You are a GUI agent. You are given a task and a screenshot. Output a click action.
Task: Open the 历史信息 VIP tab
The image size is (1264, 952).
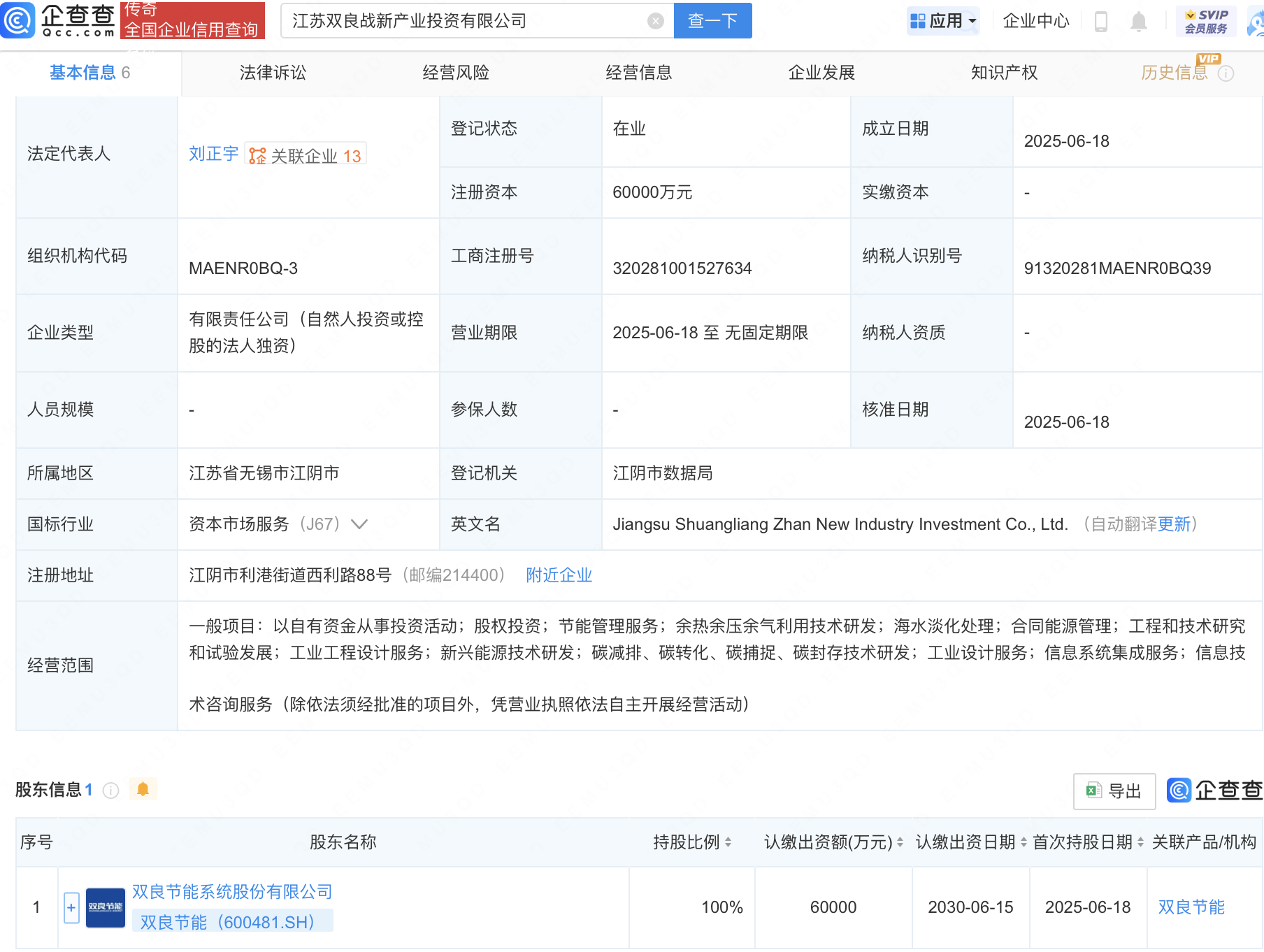coord(1175,73)
